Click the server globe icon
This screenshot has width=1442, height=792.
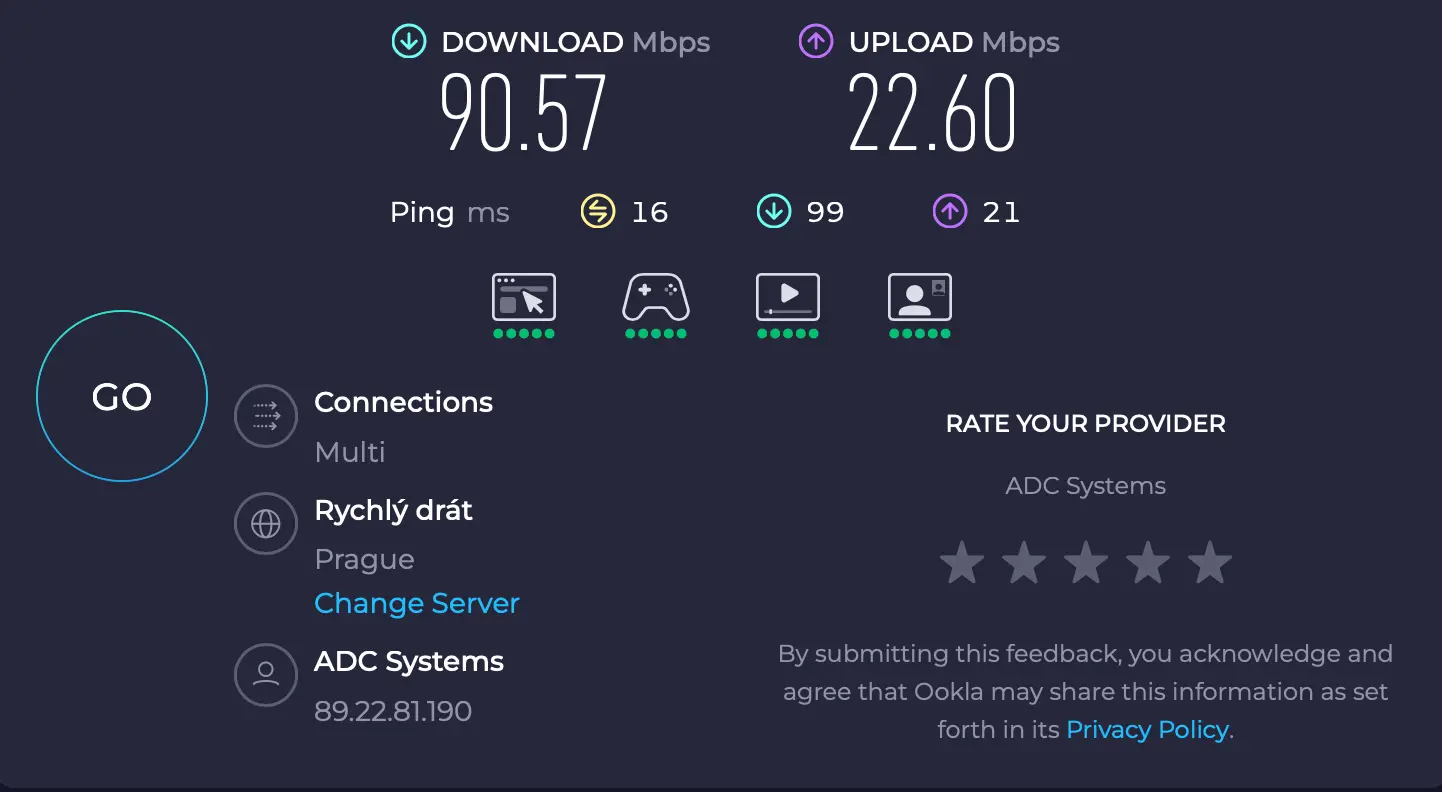265,523
